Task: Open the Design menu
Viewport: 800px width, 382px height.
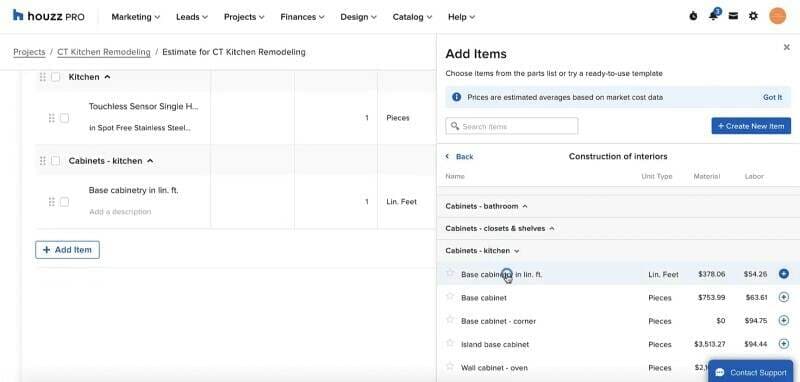Action: tap(358, 17)
